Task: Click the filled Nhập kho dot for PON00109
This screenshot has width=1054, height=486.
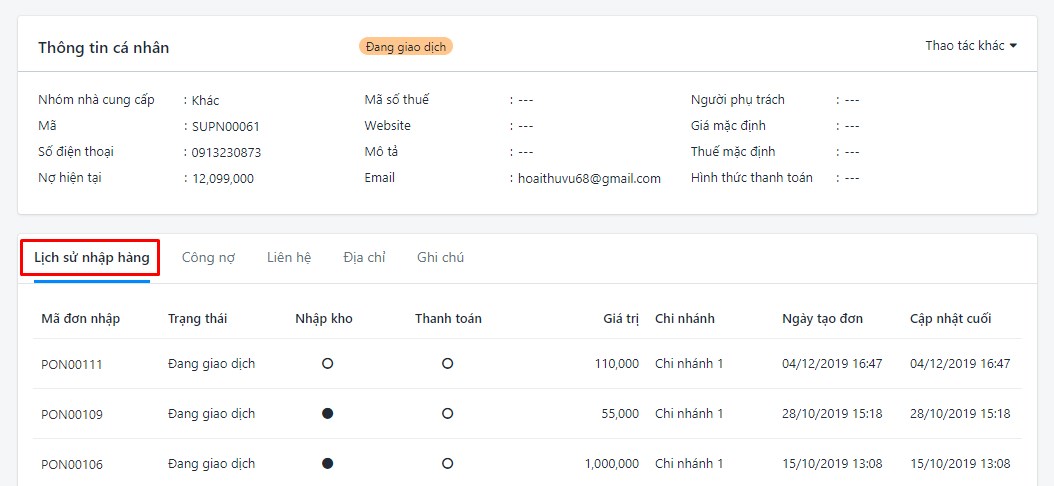Action: tap(327, 413)
